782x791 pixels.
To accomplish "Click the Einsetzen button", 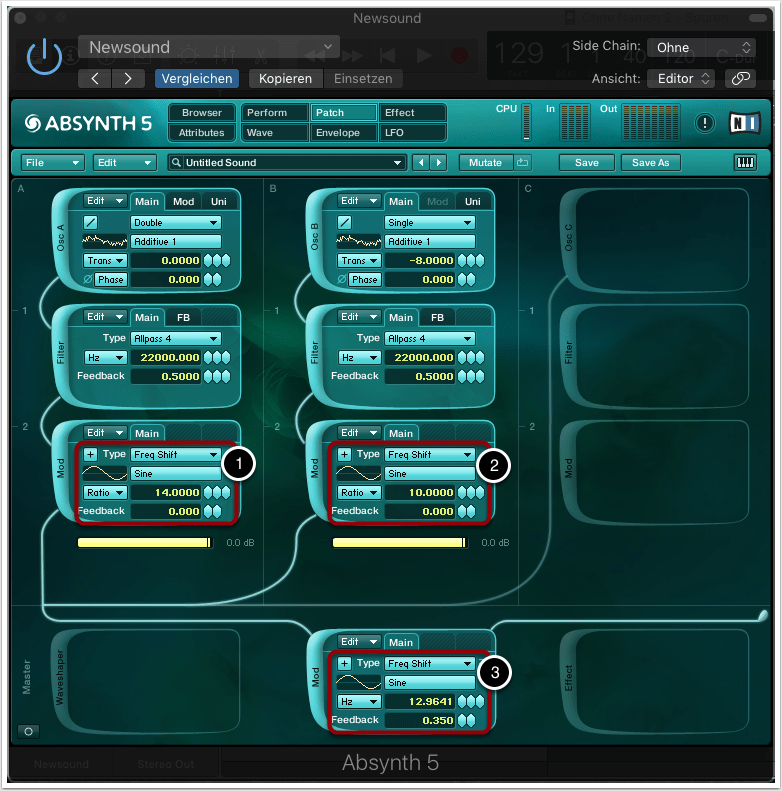I will pyautogui.click(x=363, y=79).
